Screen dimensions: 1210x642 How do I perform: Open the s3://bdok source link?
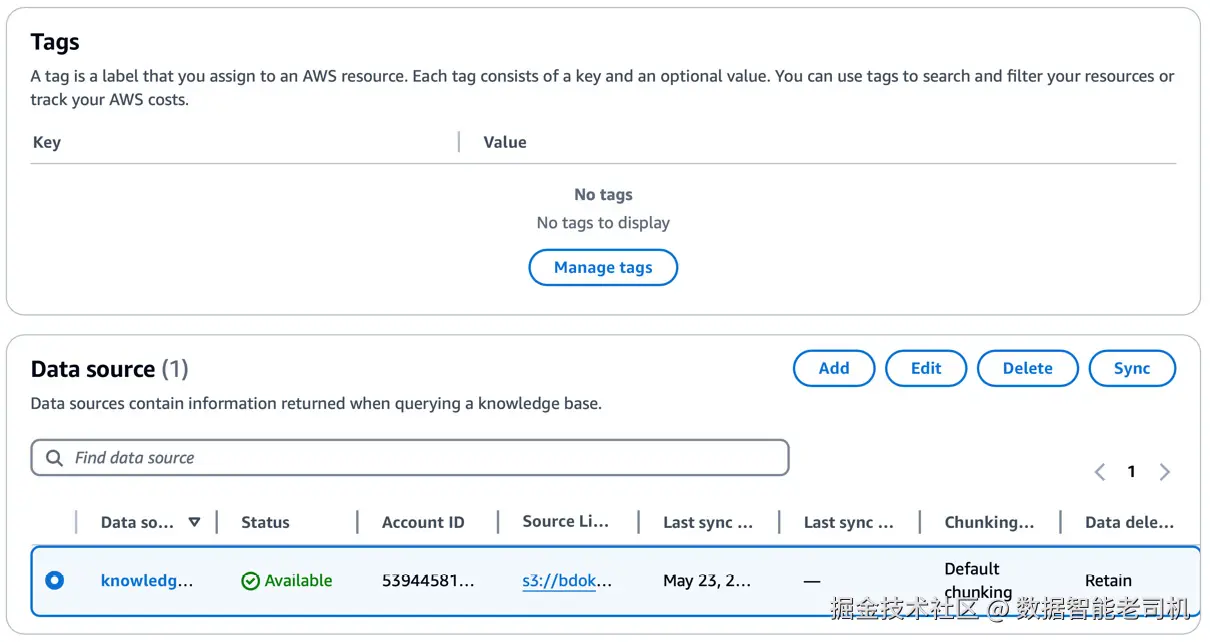point(567,581)
